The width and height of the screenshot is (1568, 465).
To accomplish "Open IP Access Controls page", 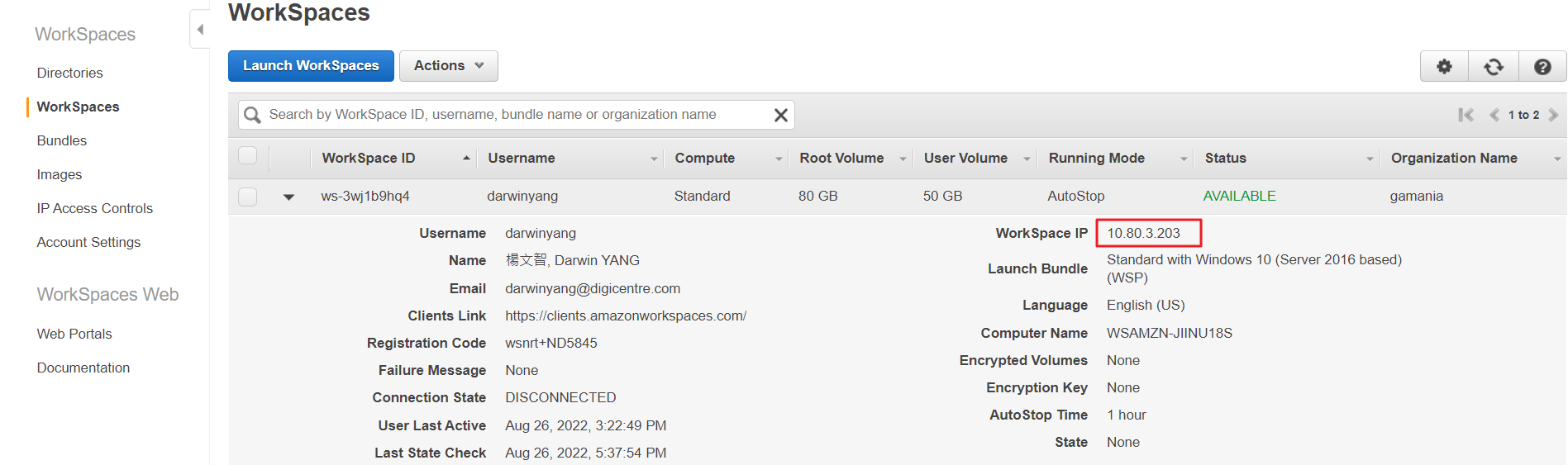I will click(94, 208).
